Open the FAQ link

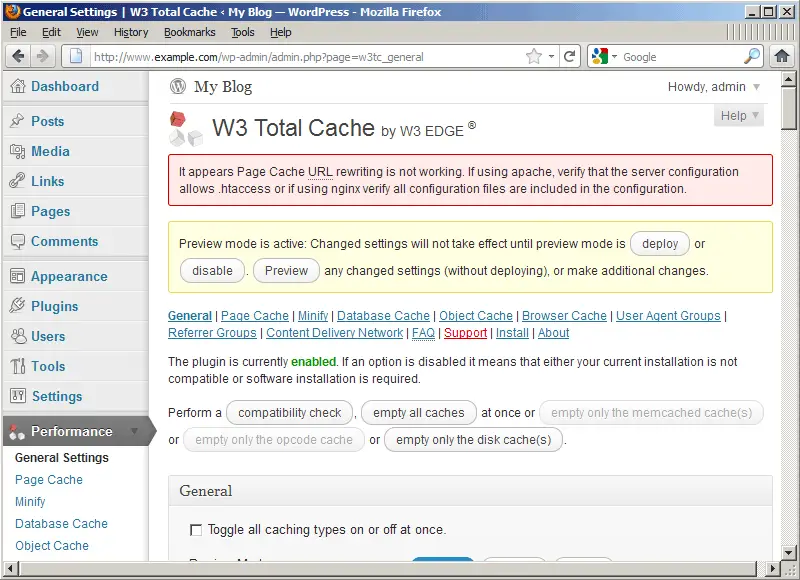(x=423, y=333)
